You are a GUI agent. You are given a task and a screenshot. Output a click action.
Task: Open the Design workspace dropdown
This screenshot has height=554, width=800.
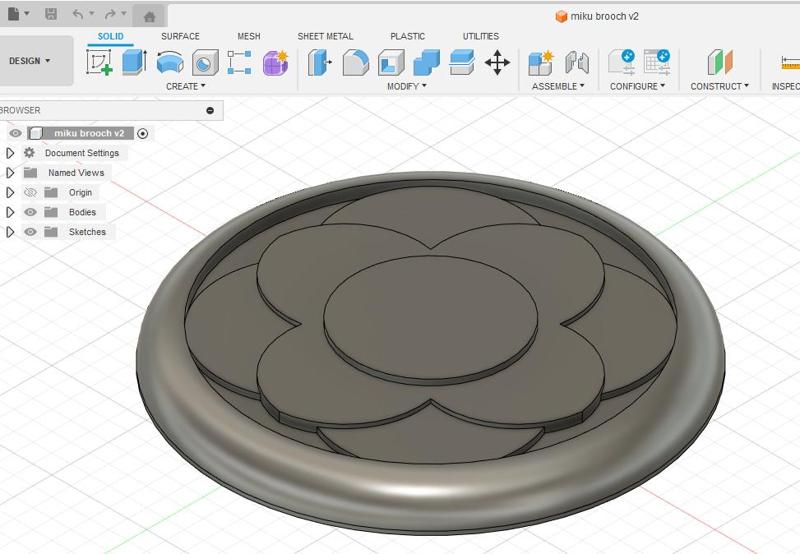(x=30, y=61)
